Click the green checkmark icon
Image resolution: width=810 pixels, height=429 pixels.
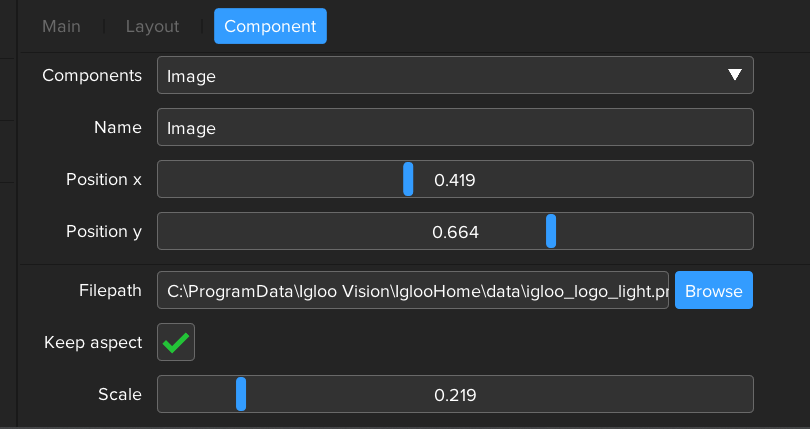pyautogui.click(x=176, y=342)
